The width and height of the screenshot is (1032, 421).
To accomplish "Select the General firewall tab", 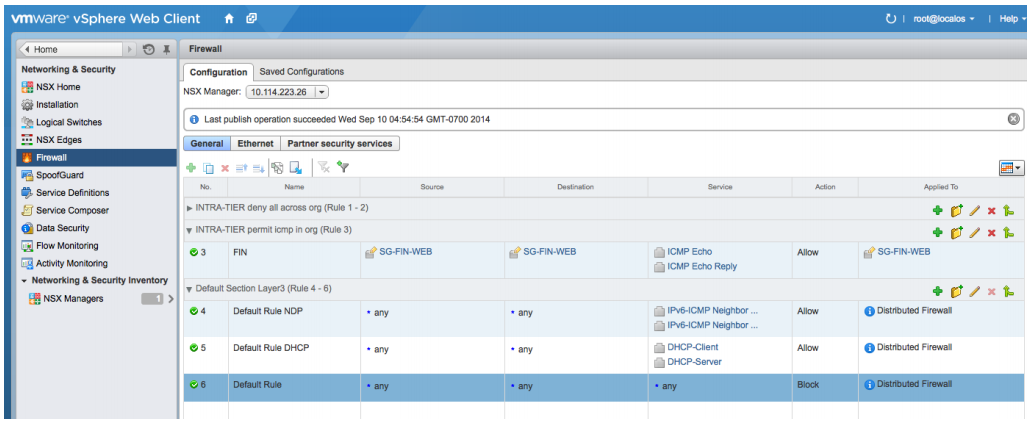I will coord(207,143).
